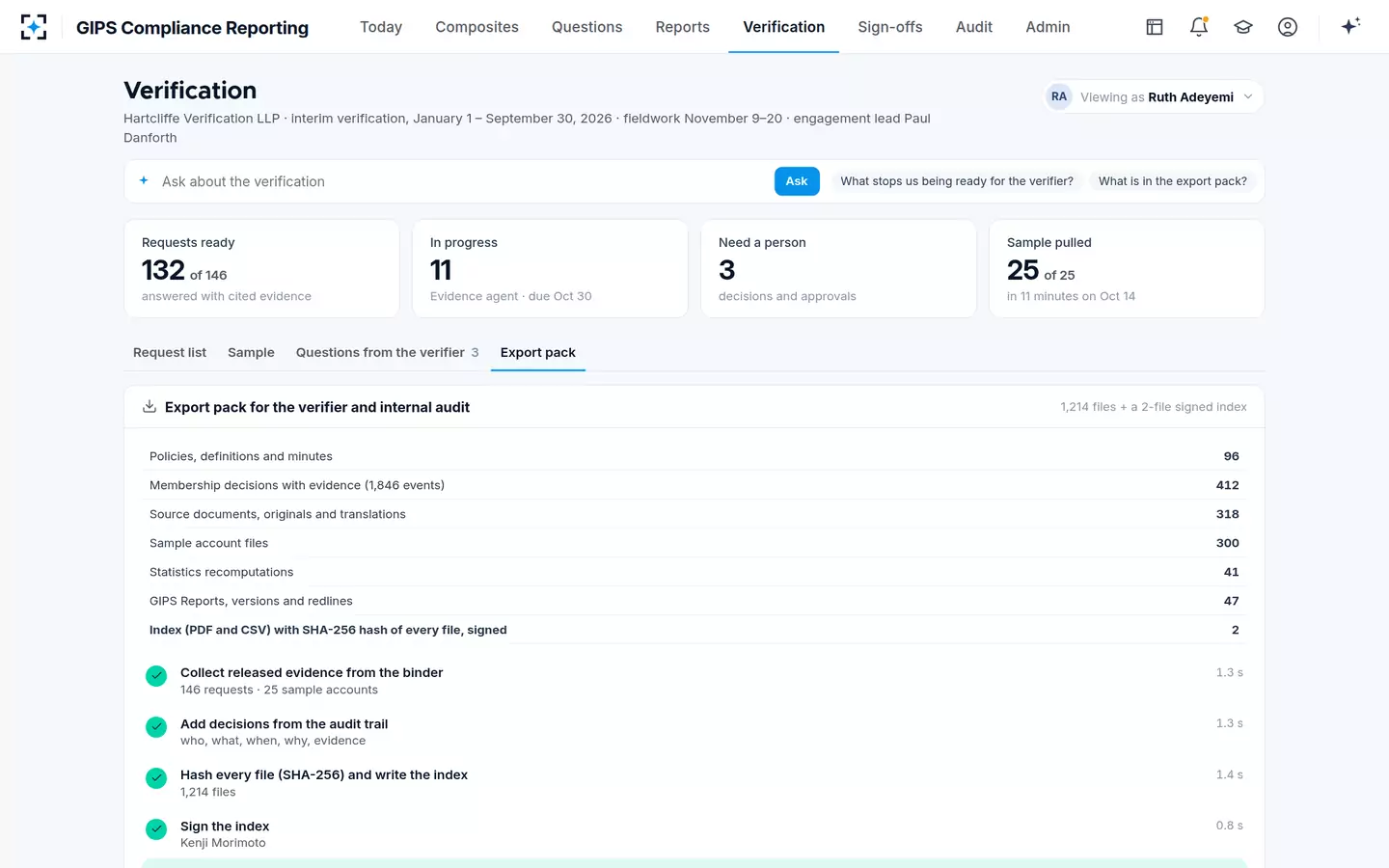Open the Admin menu
The image size is (1389, 868).
(x=1048, y=27)
